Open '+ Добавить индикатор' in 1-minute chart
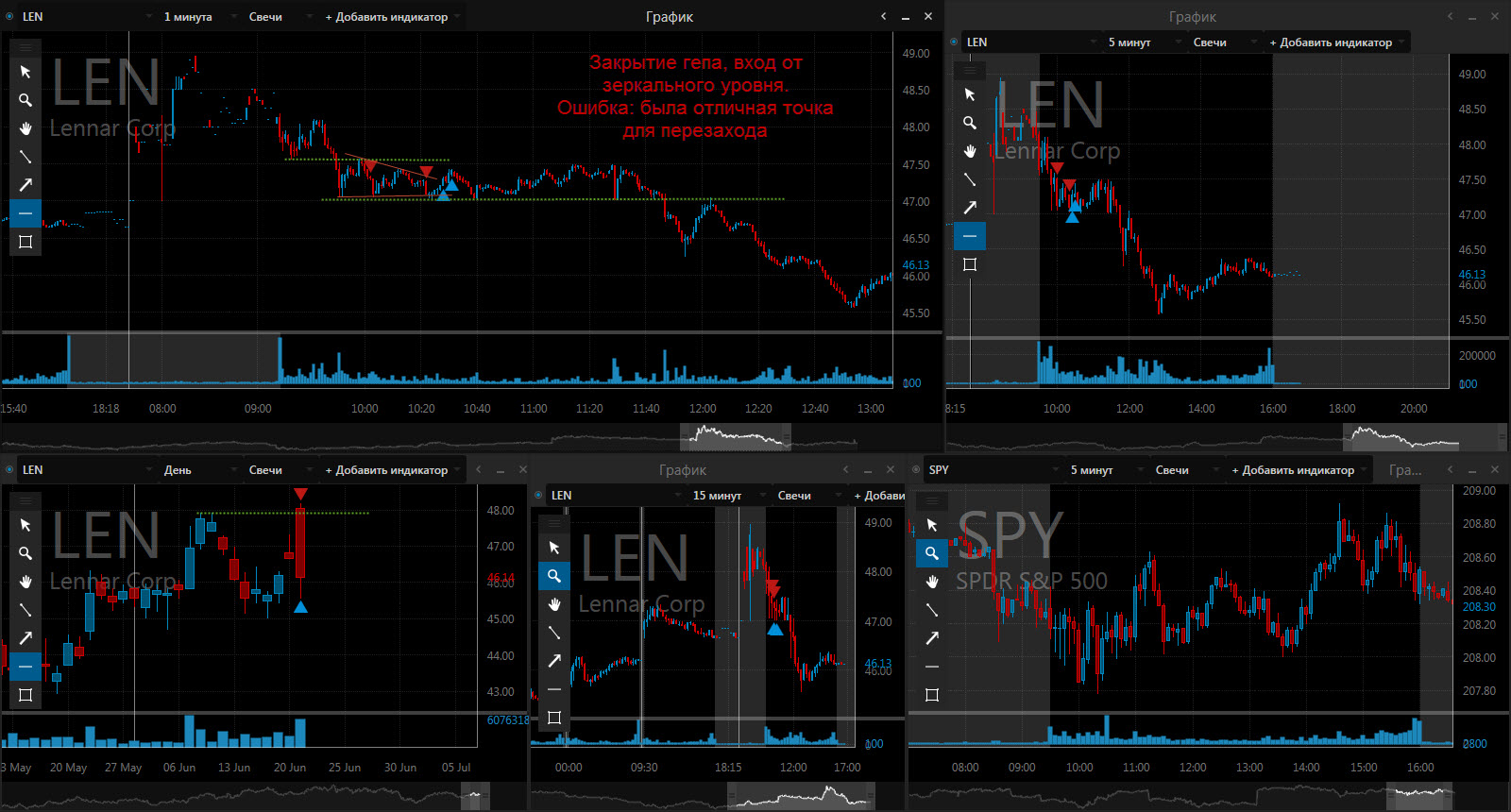 pos(392,16)
